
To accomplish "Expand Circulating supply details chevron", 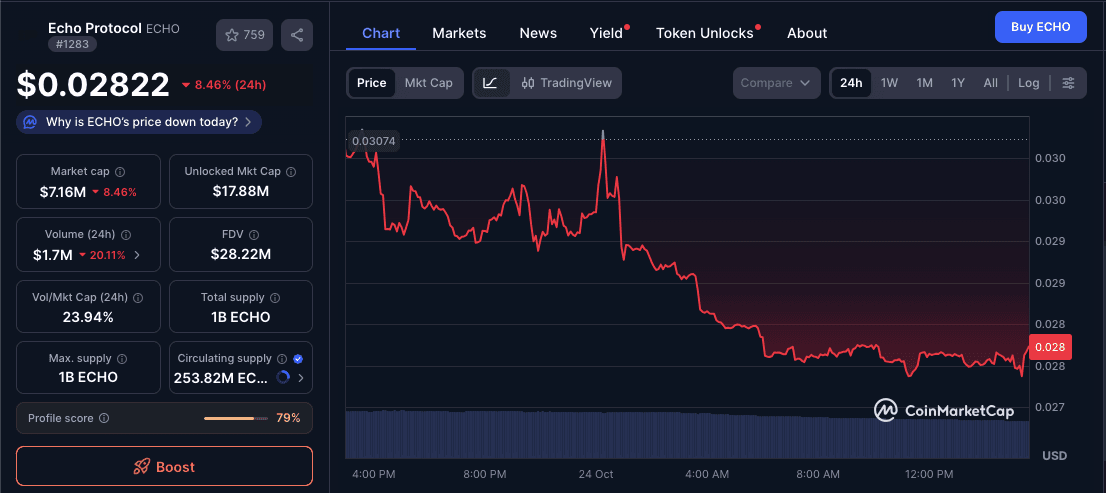I will (301, 378).
